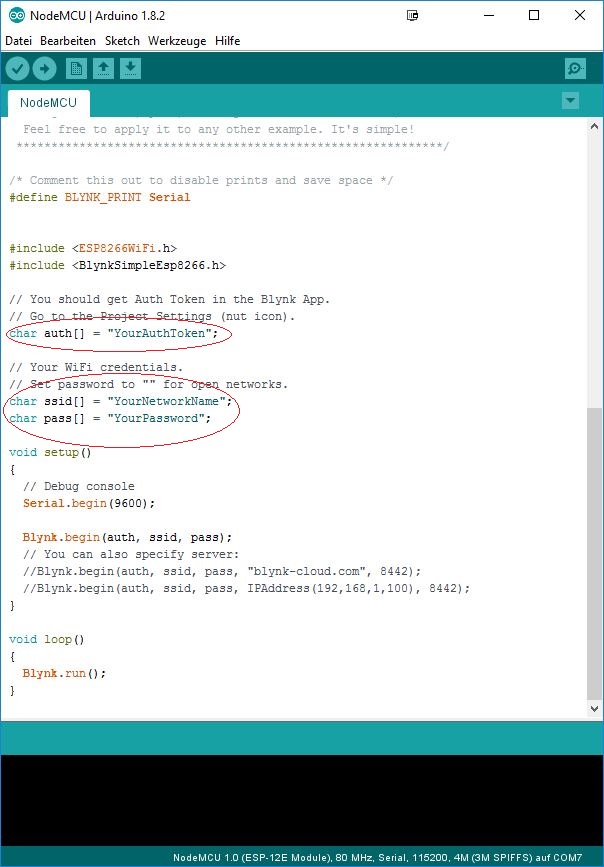
Task: Click on "YourAuthToken" string
Action: coord(160,333)
